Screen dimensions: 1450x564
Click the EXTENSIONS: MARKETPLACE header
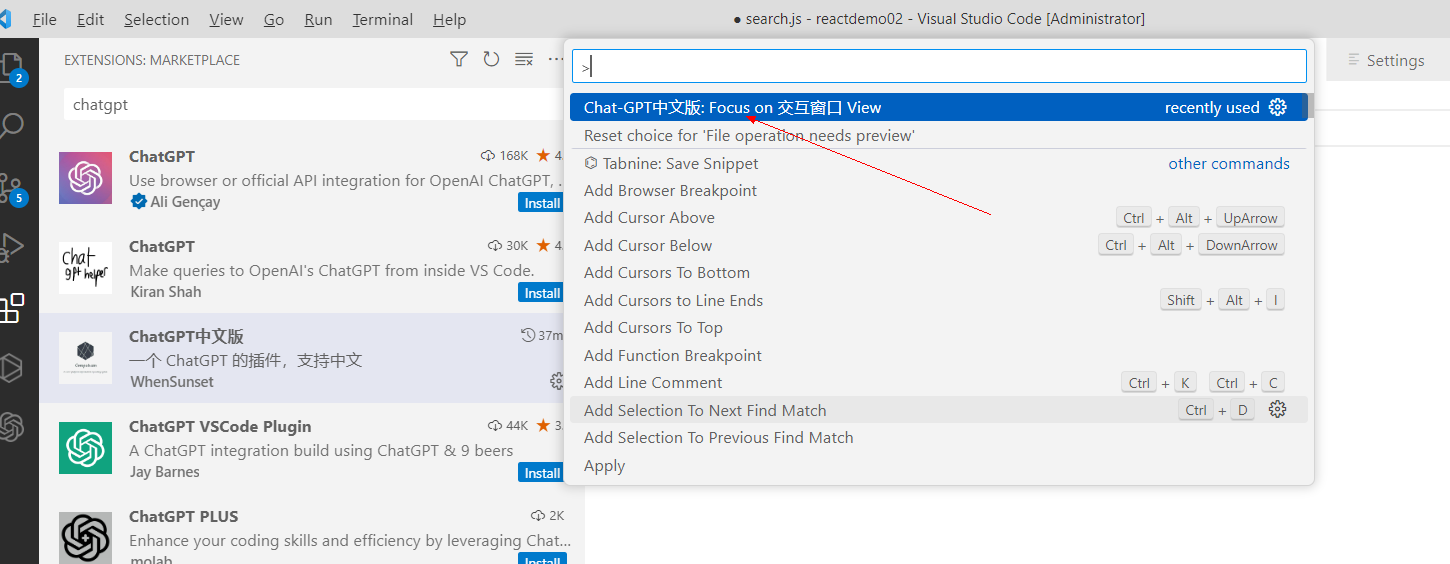(x=152, y=60)
